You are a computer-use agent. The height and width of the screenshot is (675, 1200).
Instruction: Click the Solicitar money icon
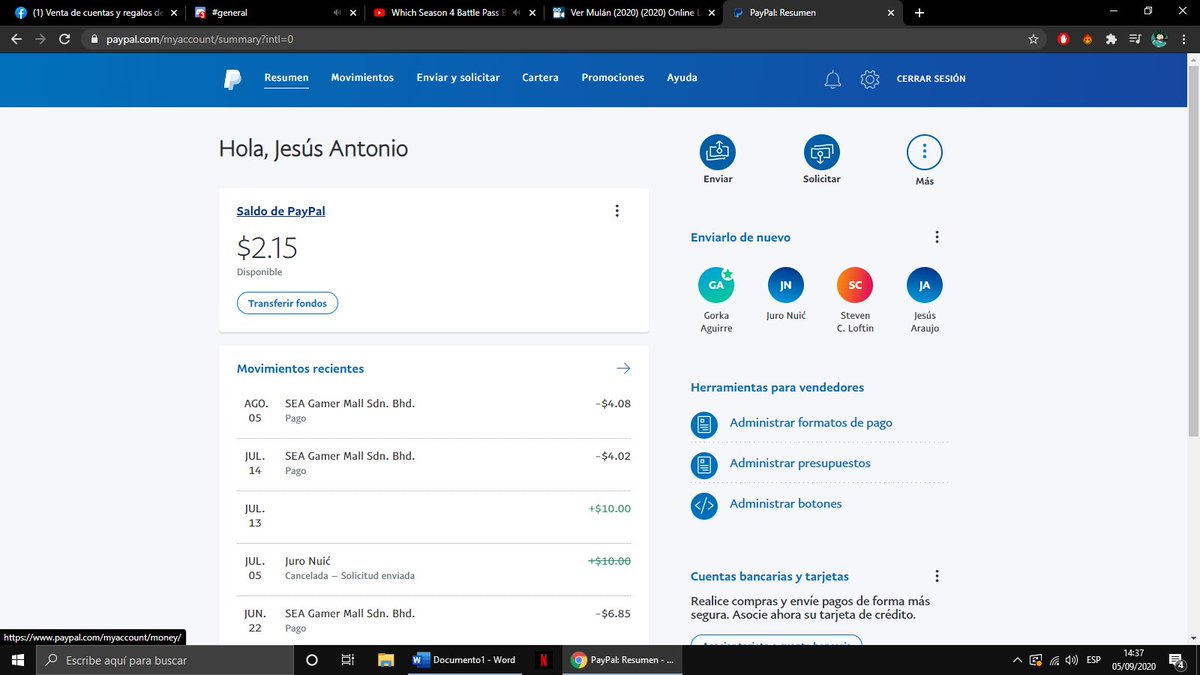822,152
